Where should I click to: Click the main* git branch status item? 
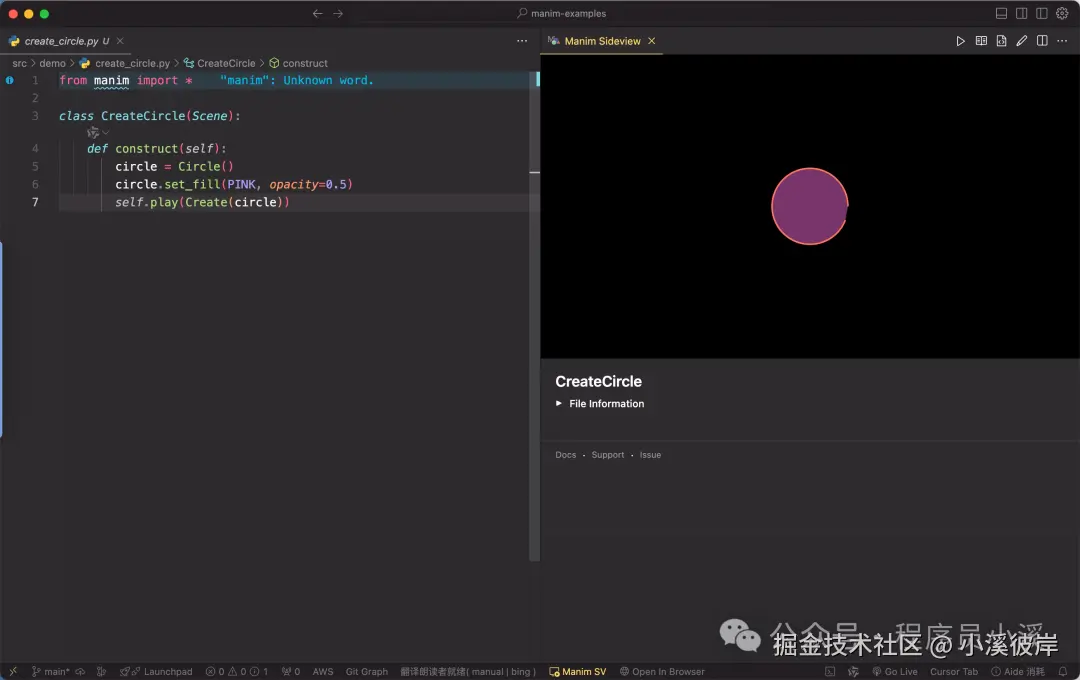click(50, 672)
